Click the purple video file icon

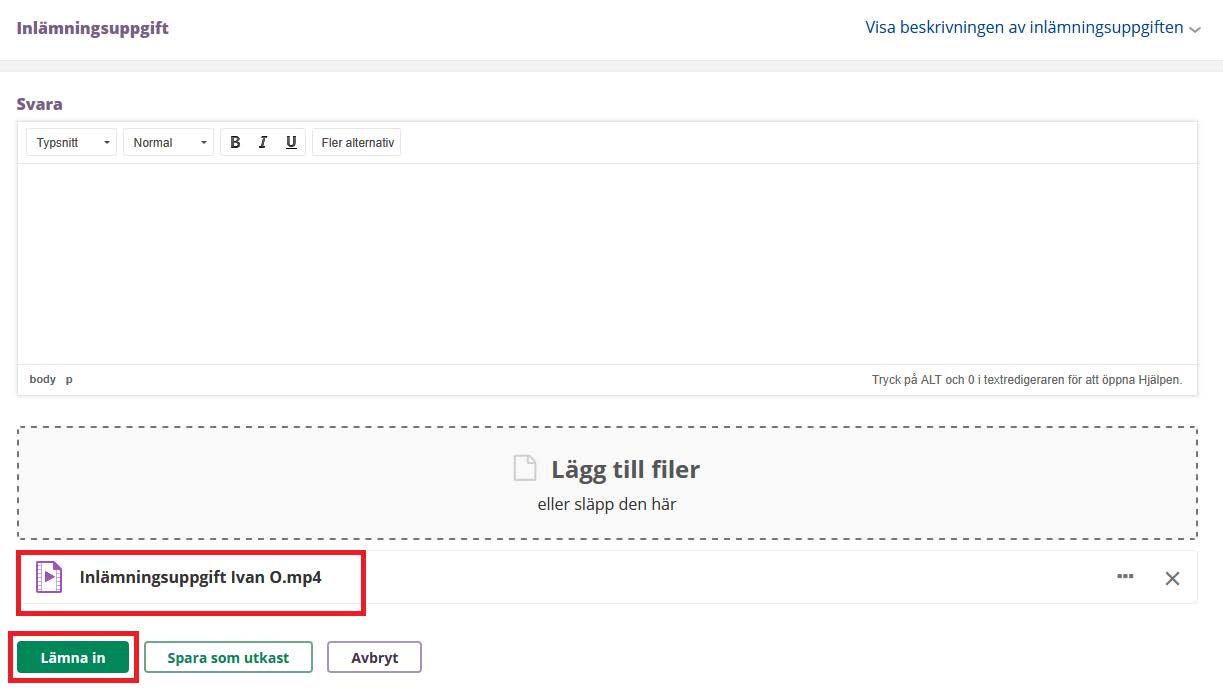pyautogui.click(x=48, y=577)
